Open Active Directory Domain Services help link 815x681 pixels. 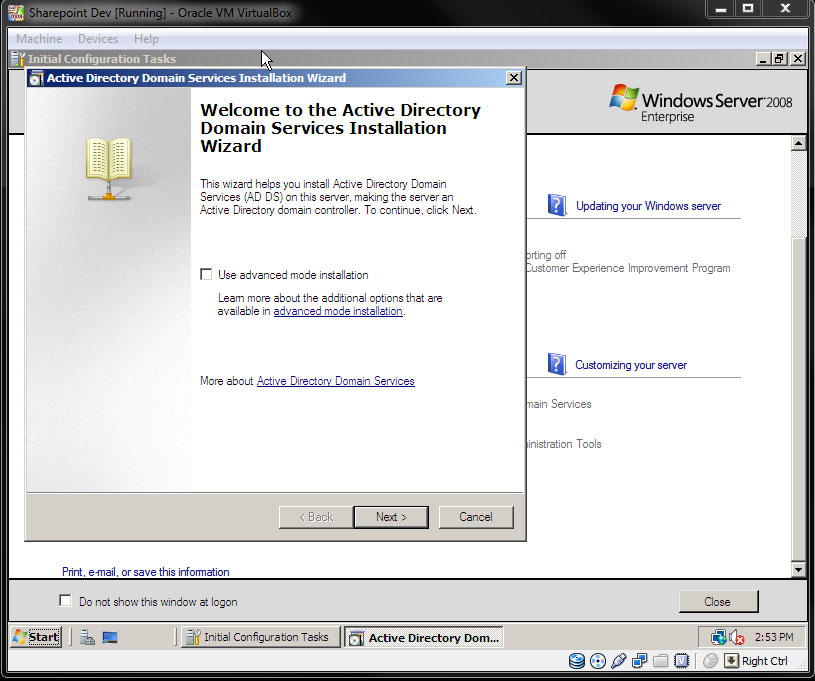[x=336, y=381]
